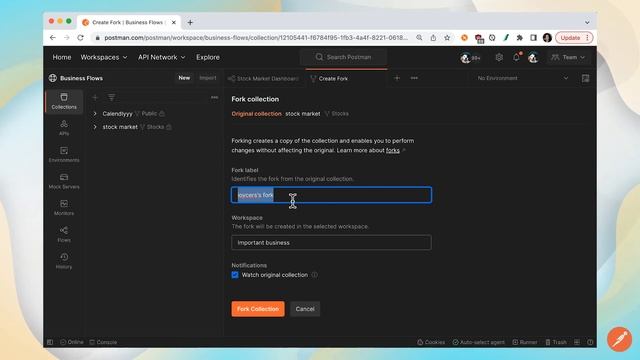Image resolution: width=640 pixels, height=360 pixels.
Task: Open the environment quick look icon
Action: (x=585, y=78)
